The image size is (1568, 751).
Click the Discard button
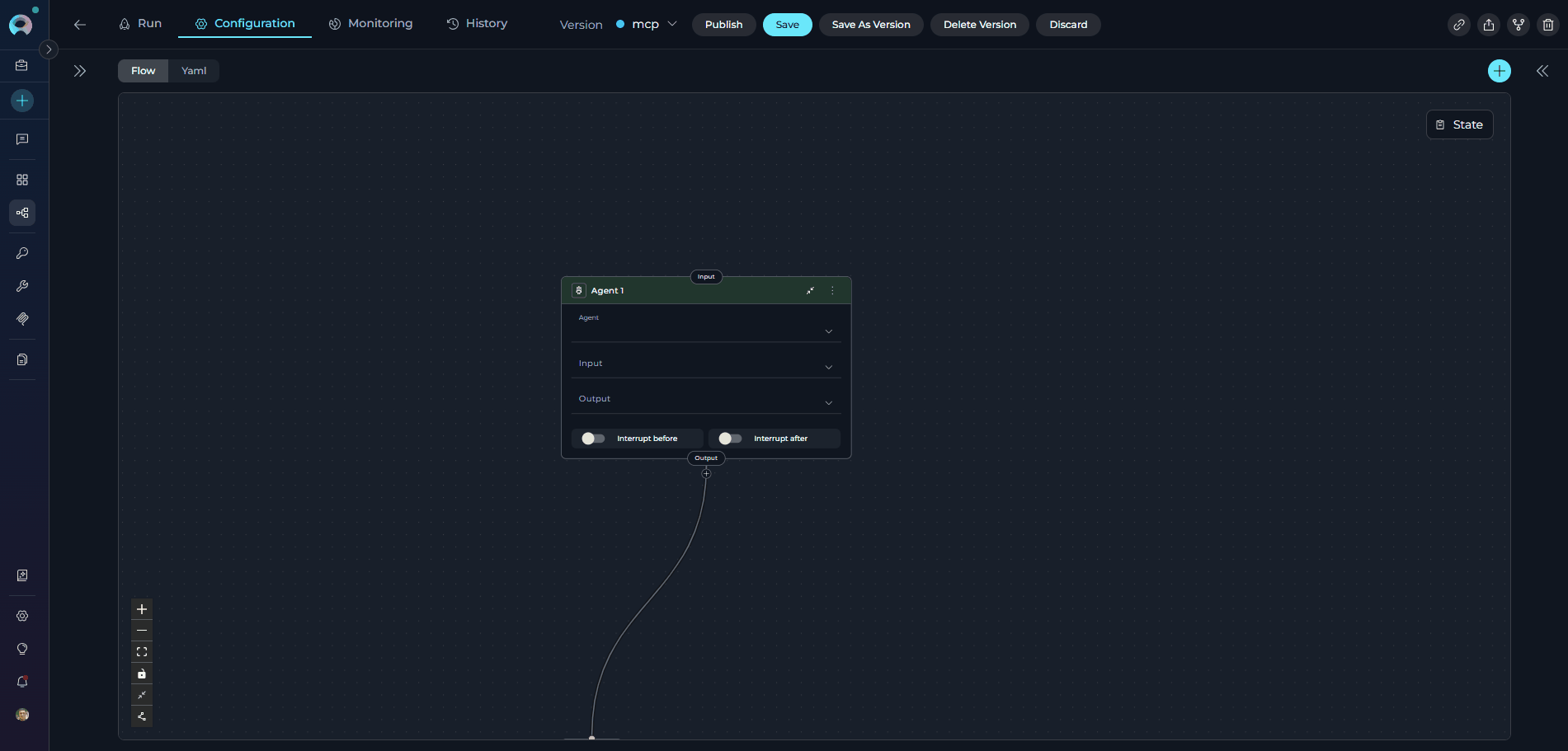click(1069, 25)
